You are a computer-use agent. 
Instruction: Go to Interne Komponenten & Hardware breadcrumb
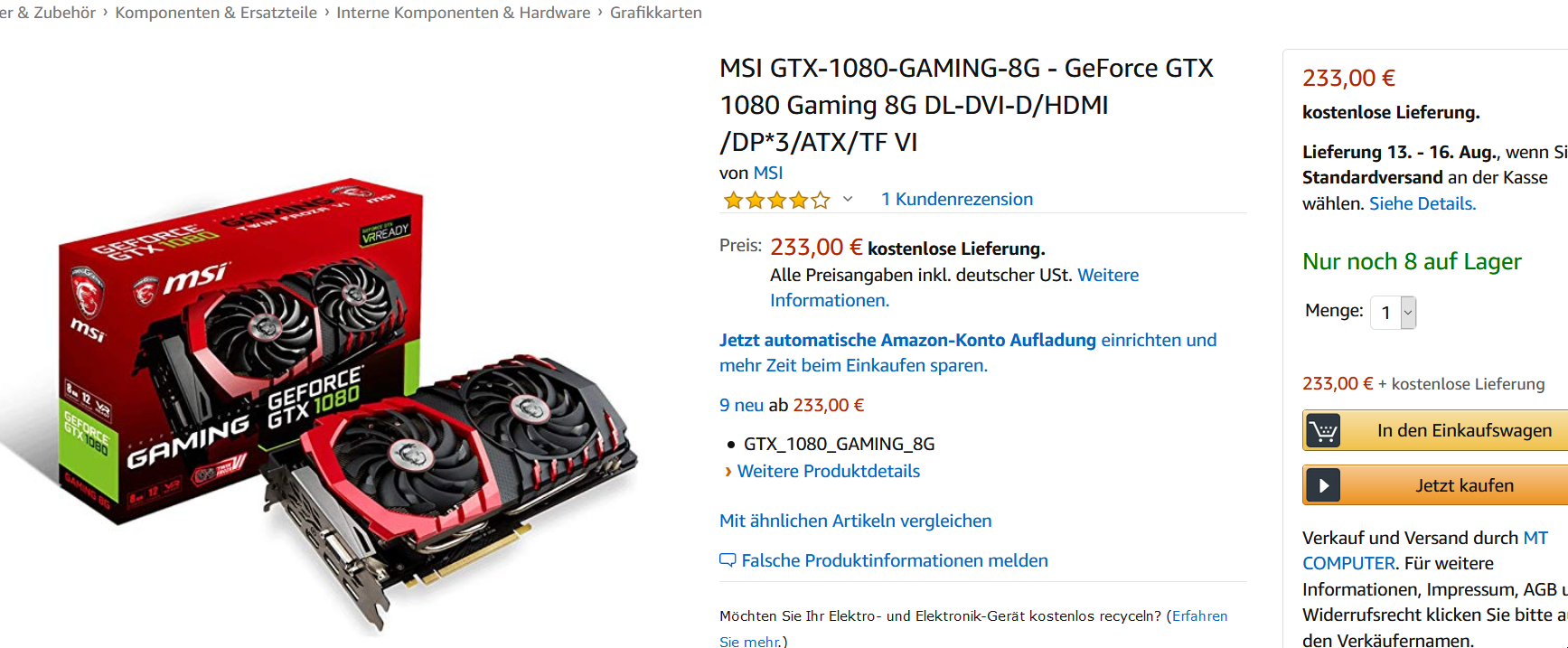[464, 13]
